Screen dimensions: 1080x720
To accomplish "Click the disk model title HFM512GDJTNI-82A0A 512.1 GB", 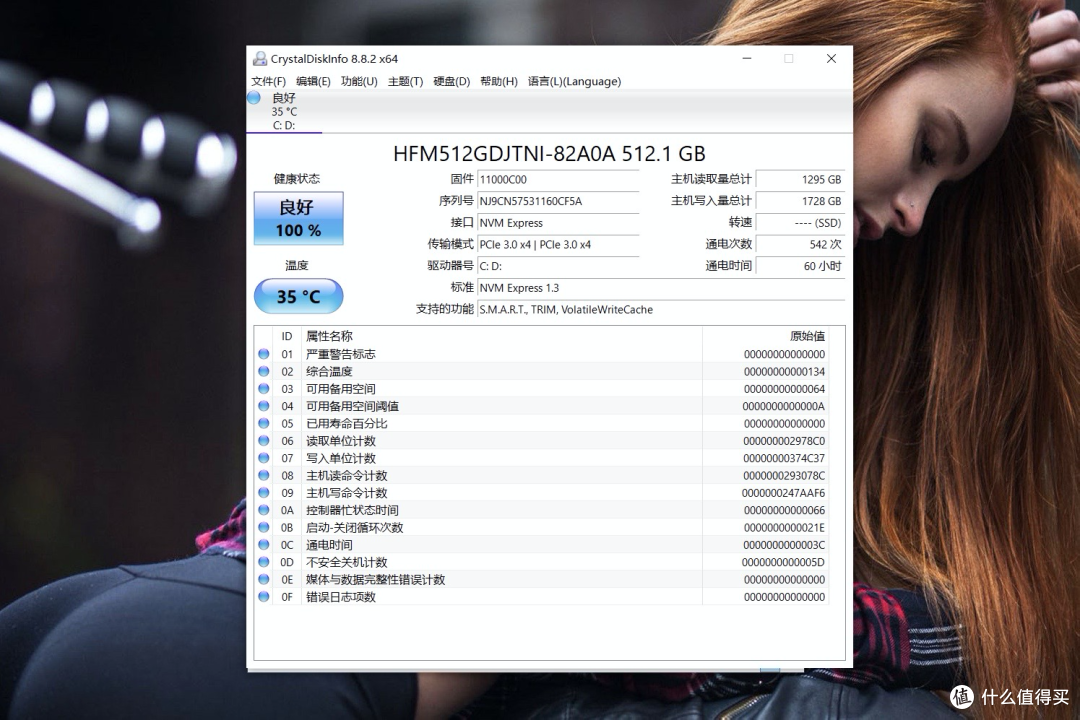I will 549,154.
